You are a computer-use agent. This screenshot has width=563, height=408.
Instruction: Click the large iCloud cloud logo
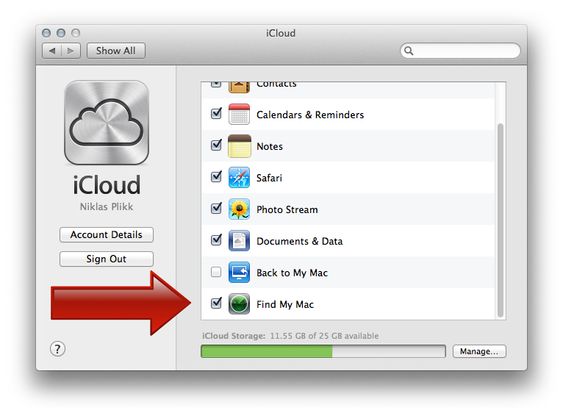(107, 123)
